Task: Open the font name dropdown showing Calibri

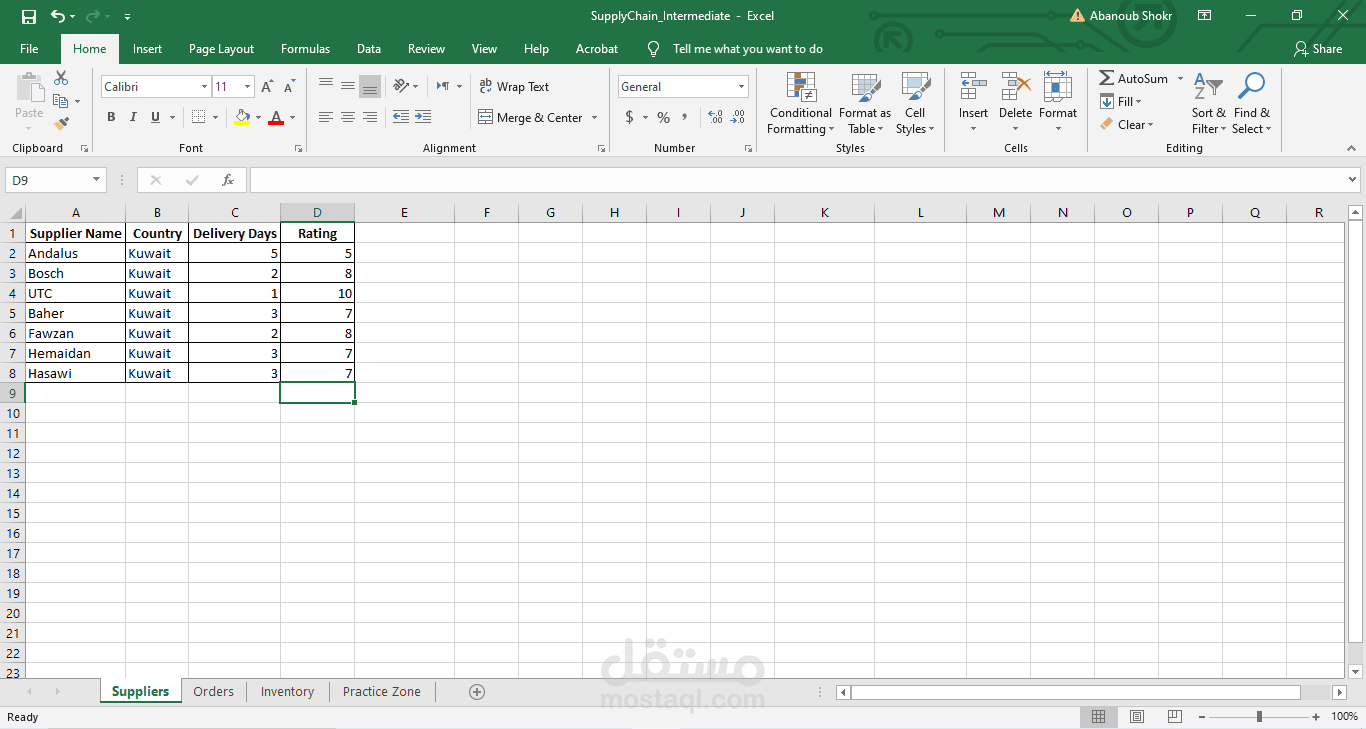Action: (x=204, y=87)
